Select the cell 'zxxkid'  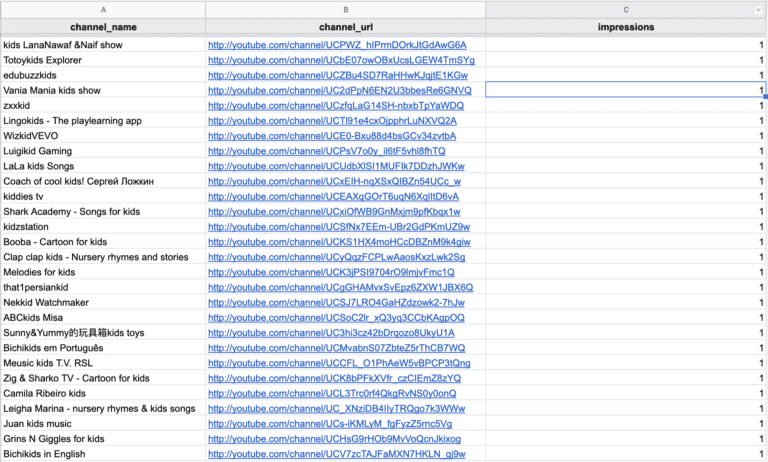[x=103, y=106]
